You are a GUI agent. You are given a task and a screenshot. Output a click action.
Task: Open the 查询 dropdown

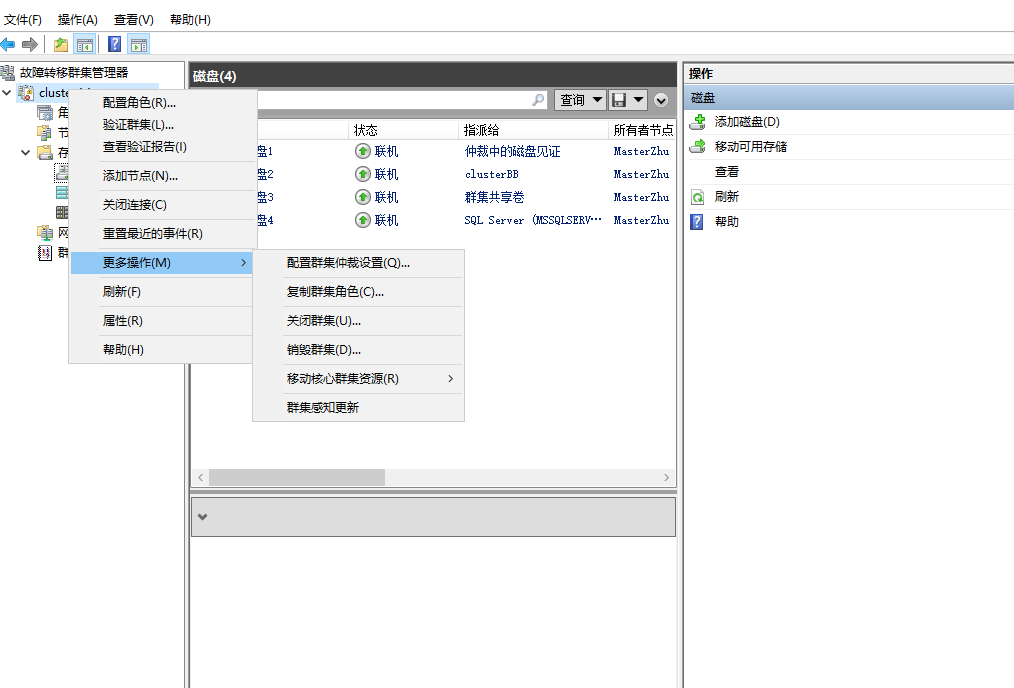click(580, 100)
